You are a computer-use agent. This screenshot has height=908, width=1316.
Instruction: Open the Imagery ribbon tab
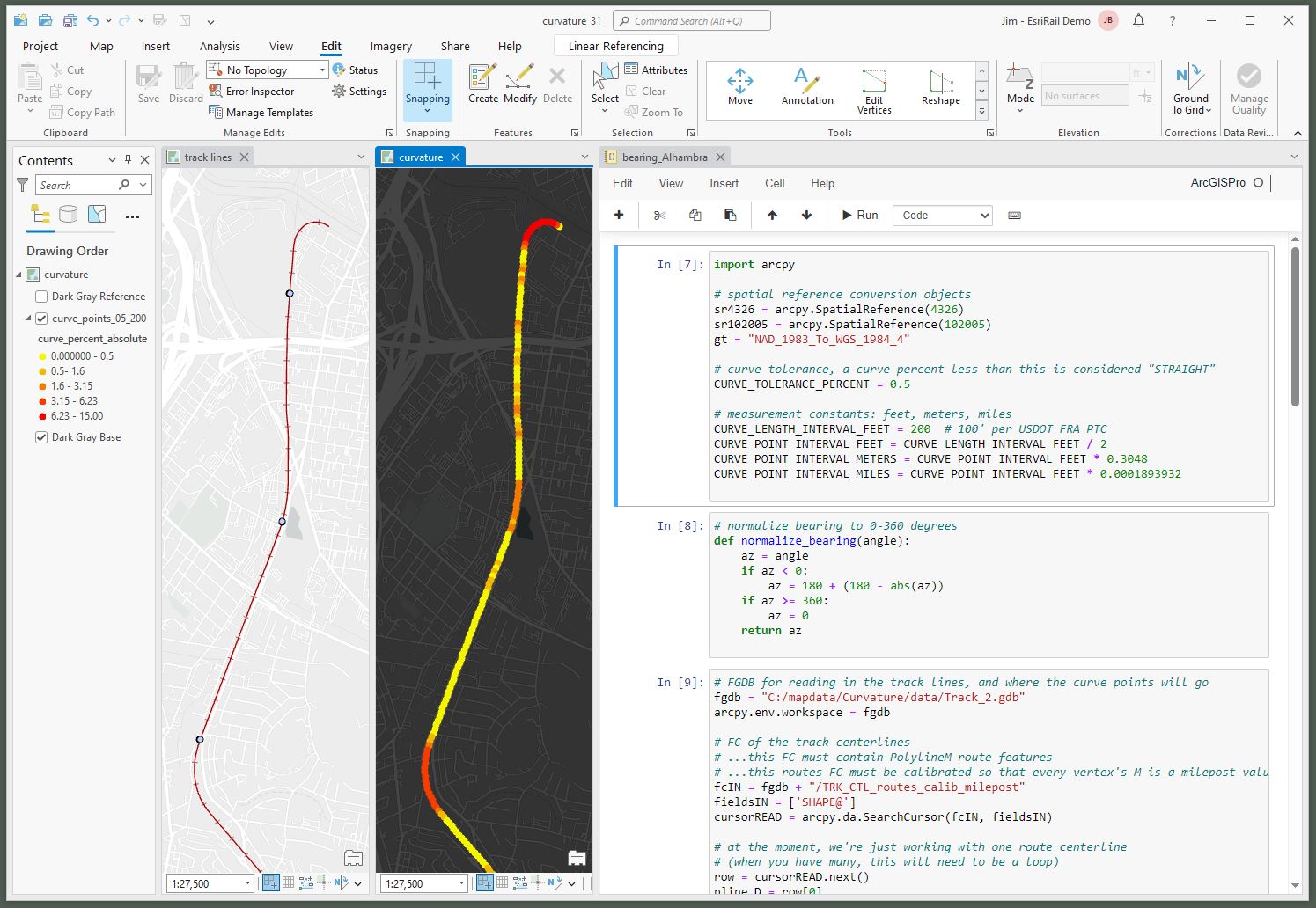pos(390,46)
